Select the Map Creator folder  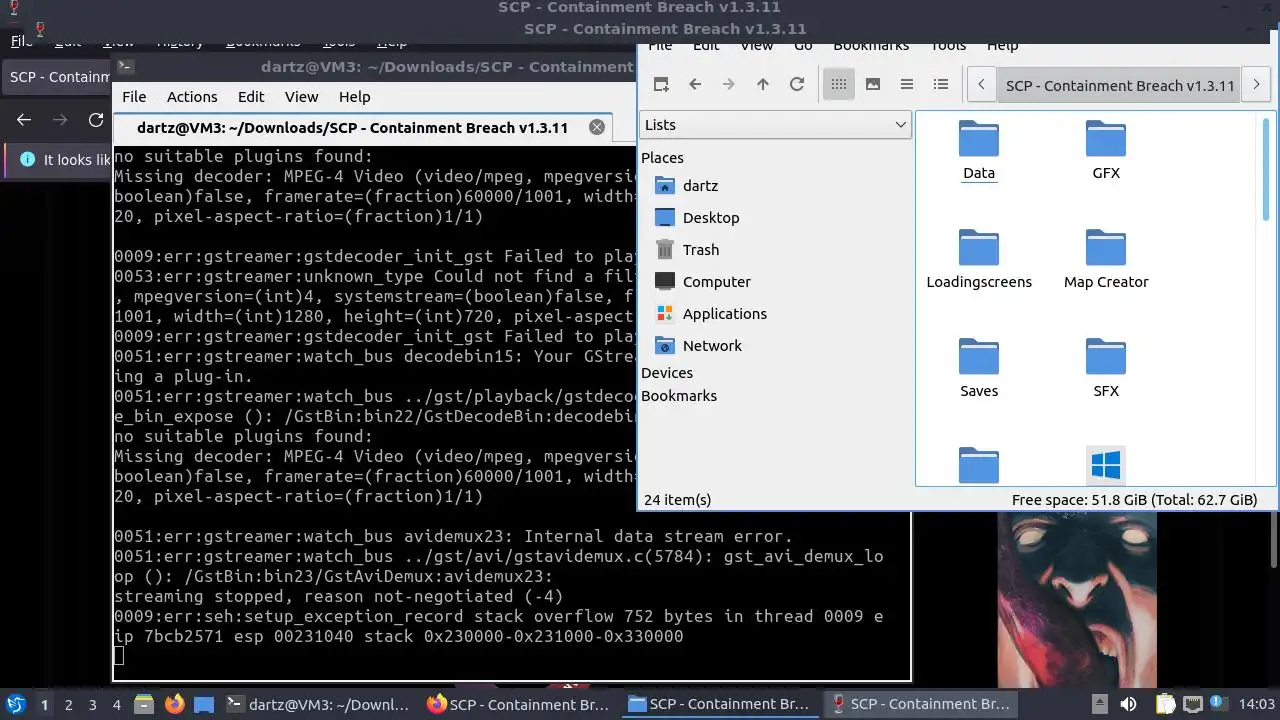(x=1106, y=260)
